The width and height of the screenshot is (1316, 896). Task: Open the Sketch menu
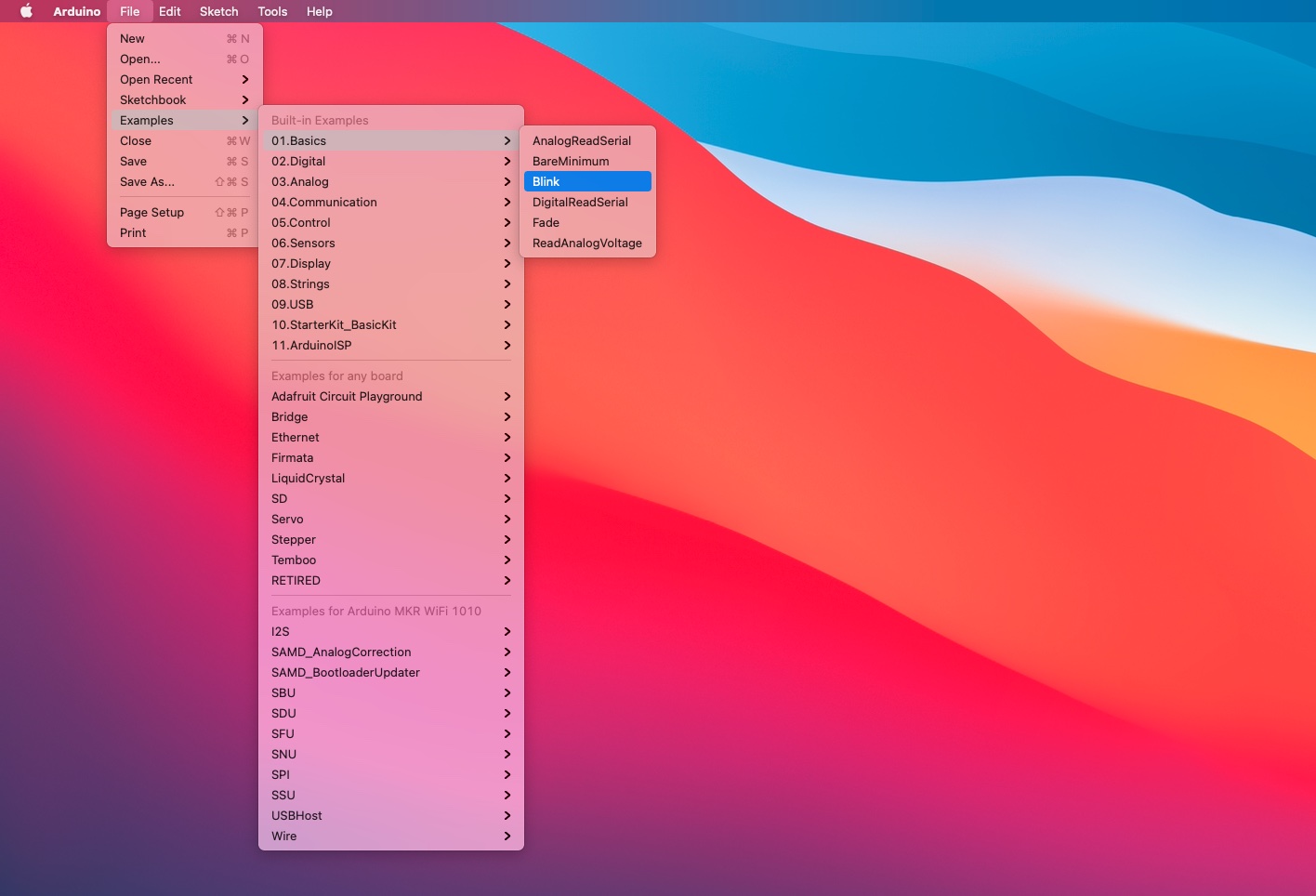click(218, 11)
